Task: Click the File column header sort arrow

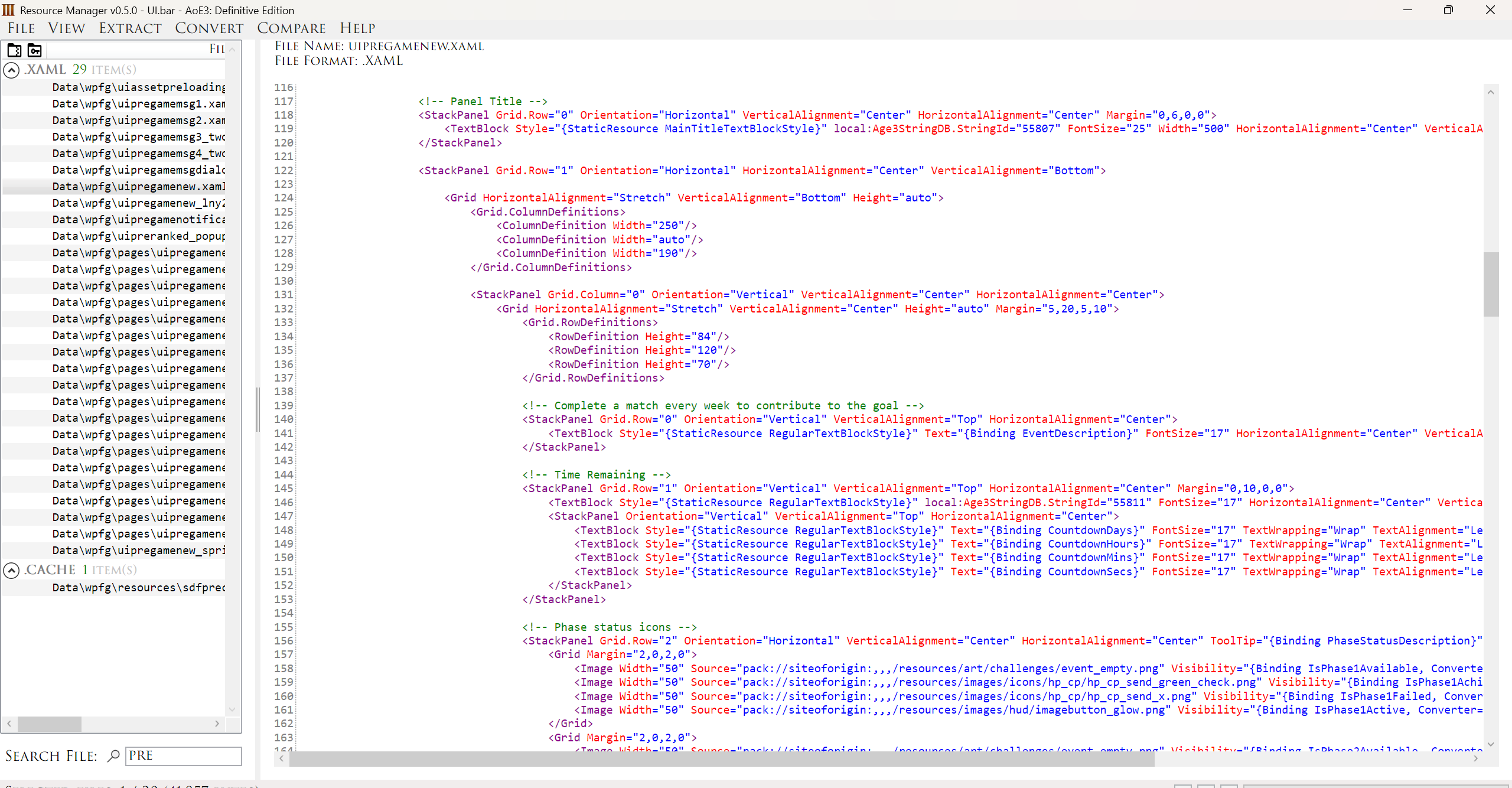Action: click(232, 50)
